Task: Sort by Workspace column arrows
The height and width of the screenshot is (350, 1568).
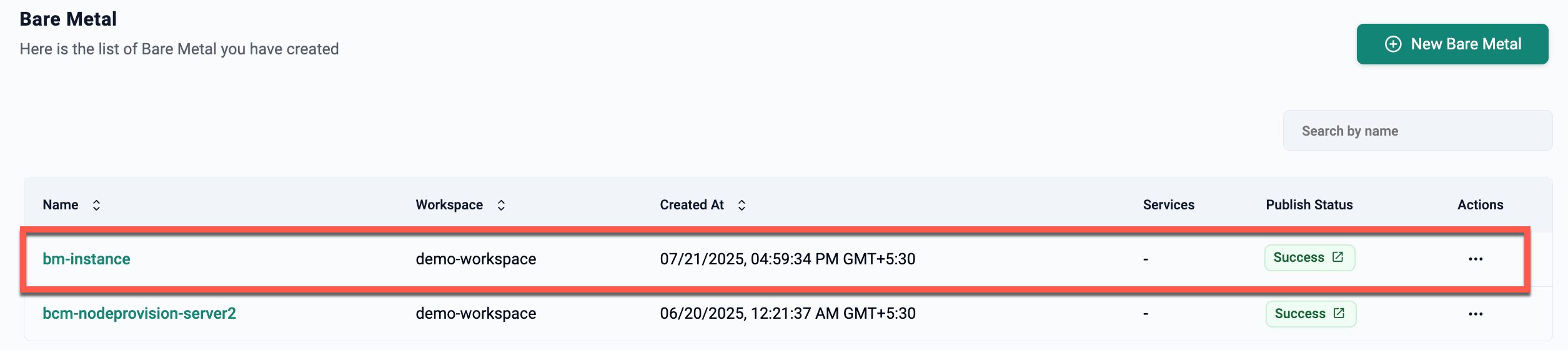Action: click(501, 205)
